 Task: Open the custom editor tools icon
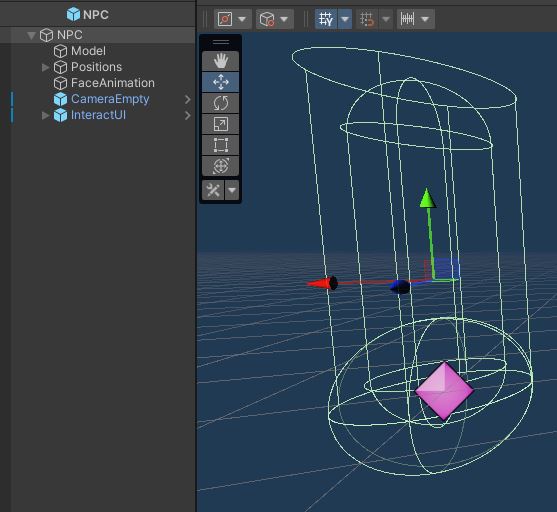point(213,190)
